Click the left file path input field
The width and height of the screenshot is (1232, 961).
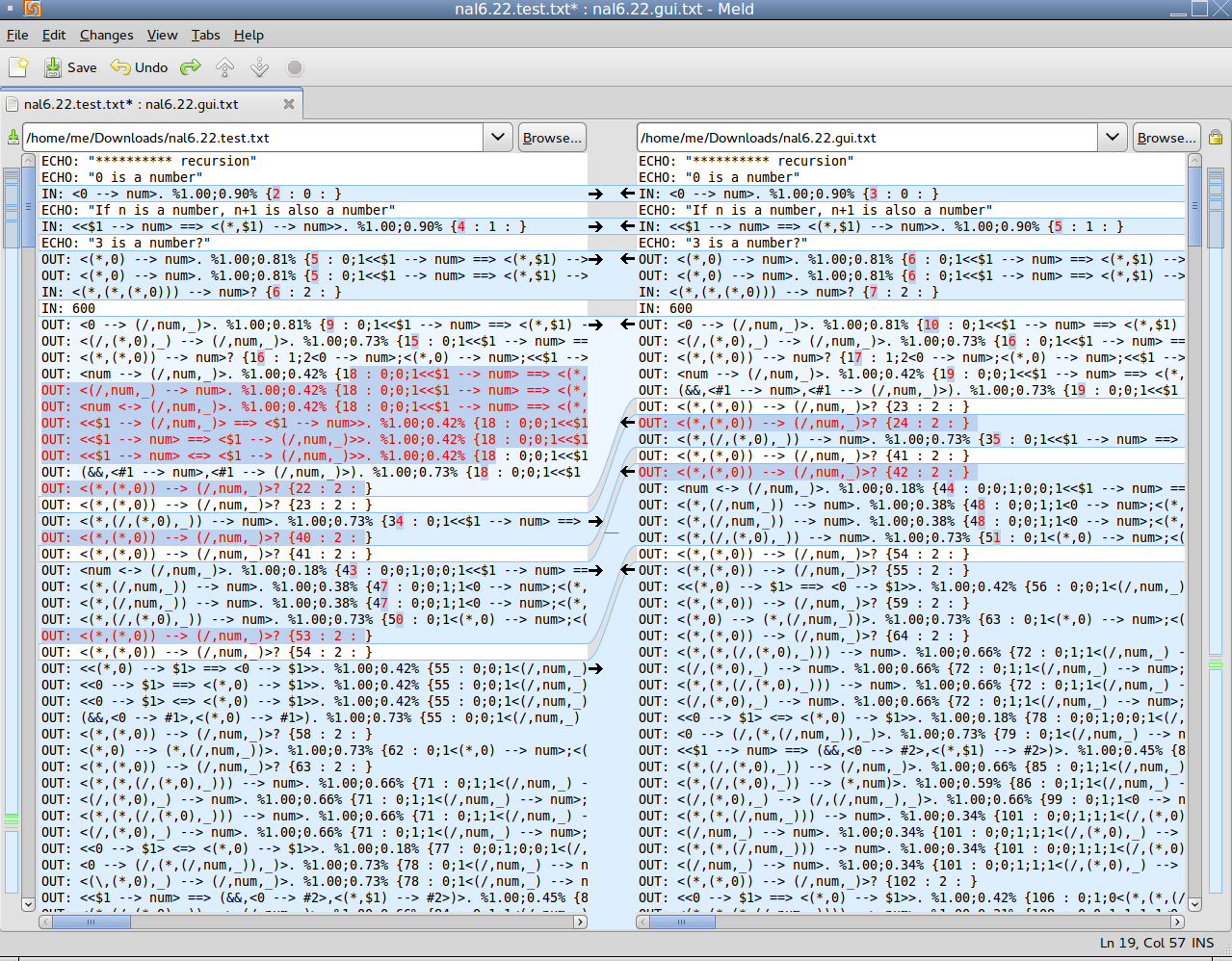click(254, 138)
